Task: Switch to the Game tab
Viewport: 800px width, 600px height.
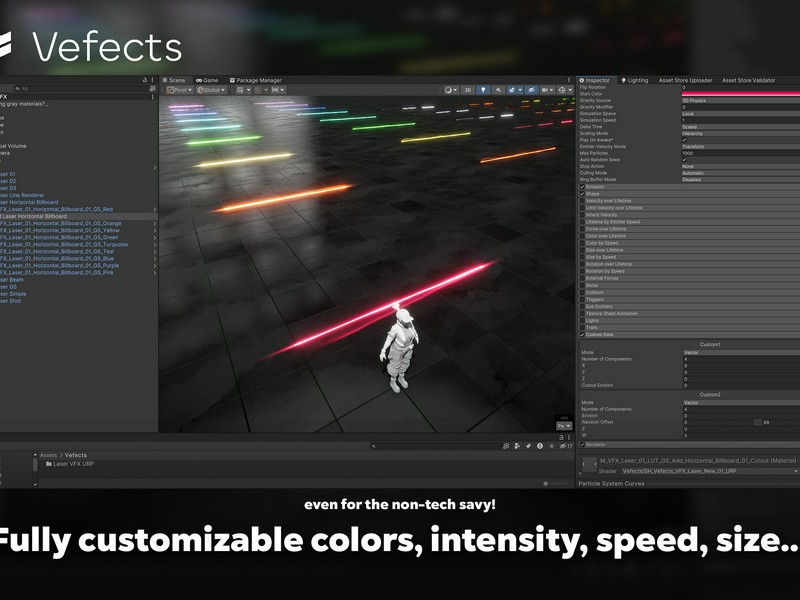Action: click(207, 80)
